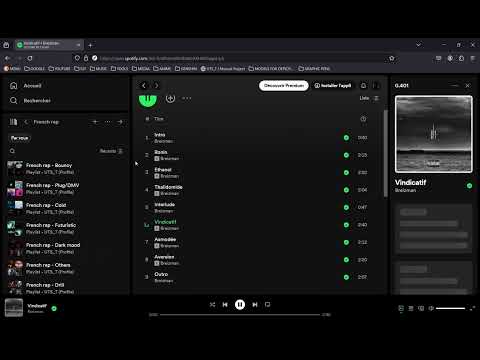Image resolution: width=480 pixels, height=360 pixels.
Task: Open the Rechercher search page
Action: coord(30,100)
